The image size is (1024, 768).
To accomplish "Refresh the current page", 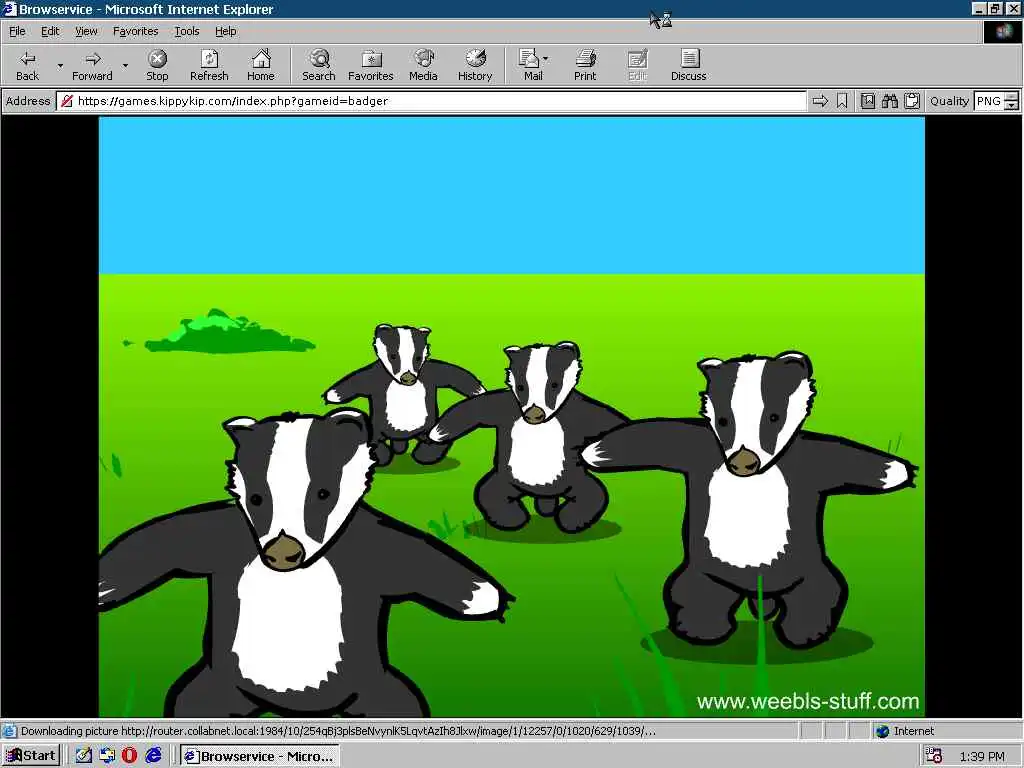I will point(209,65).
